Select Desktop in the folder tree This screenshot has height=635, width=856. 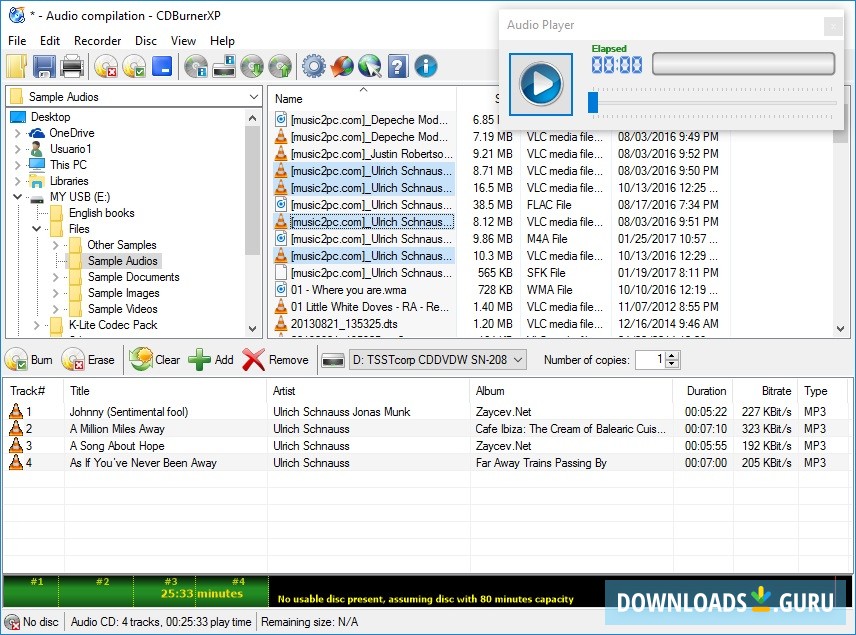[x=50, y=117]
